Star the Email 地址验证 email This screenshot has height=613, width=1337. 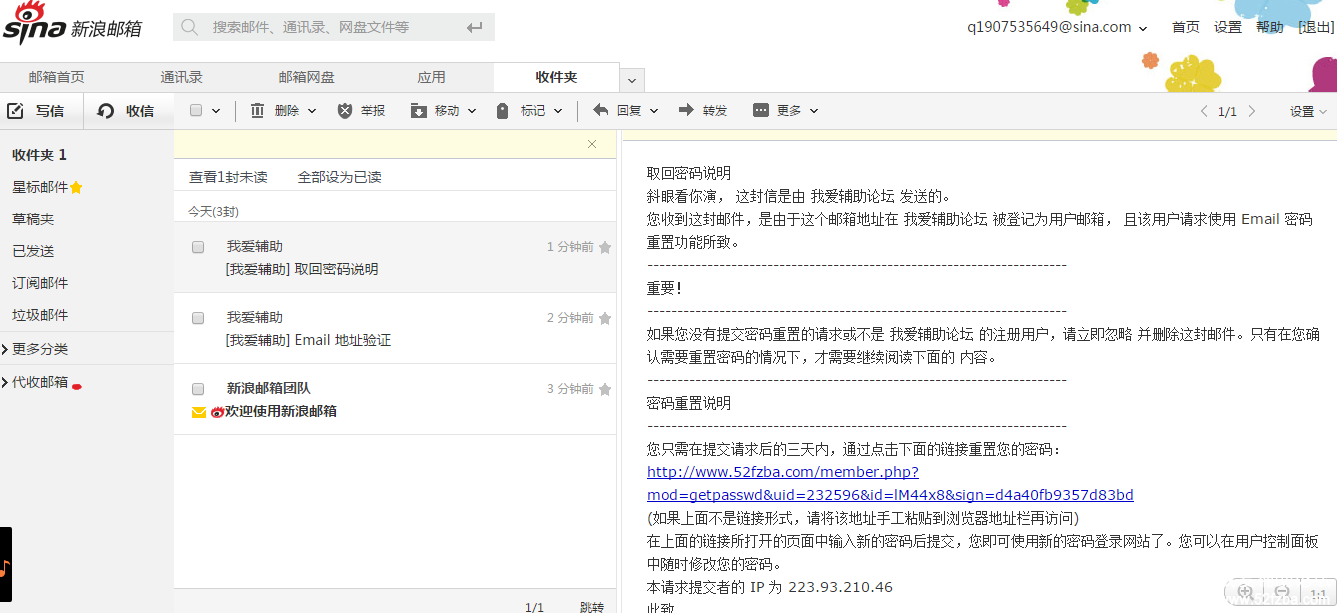[x=605, y=319]
